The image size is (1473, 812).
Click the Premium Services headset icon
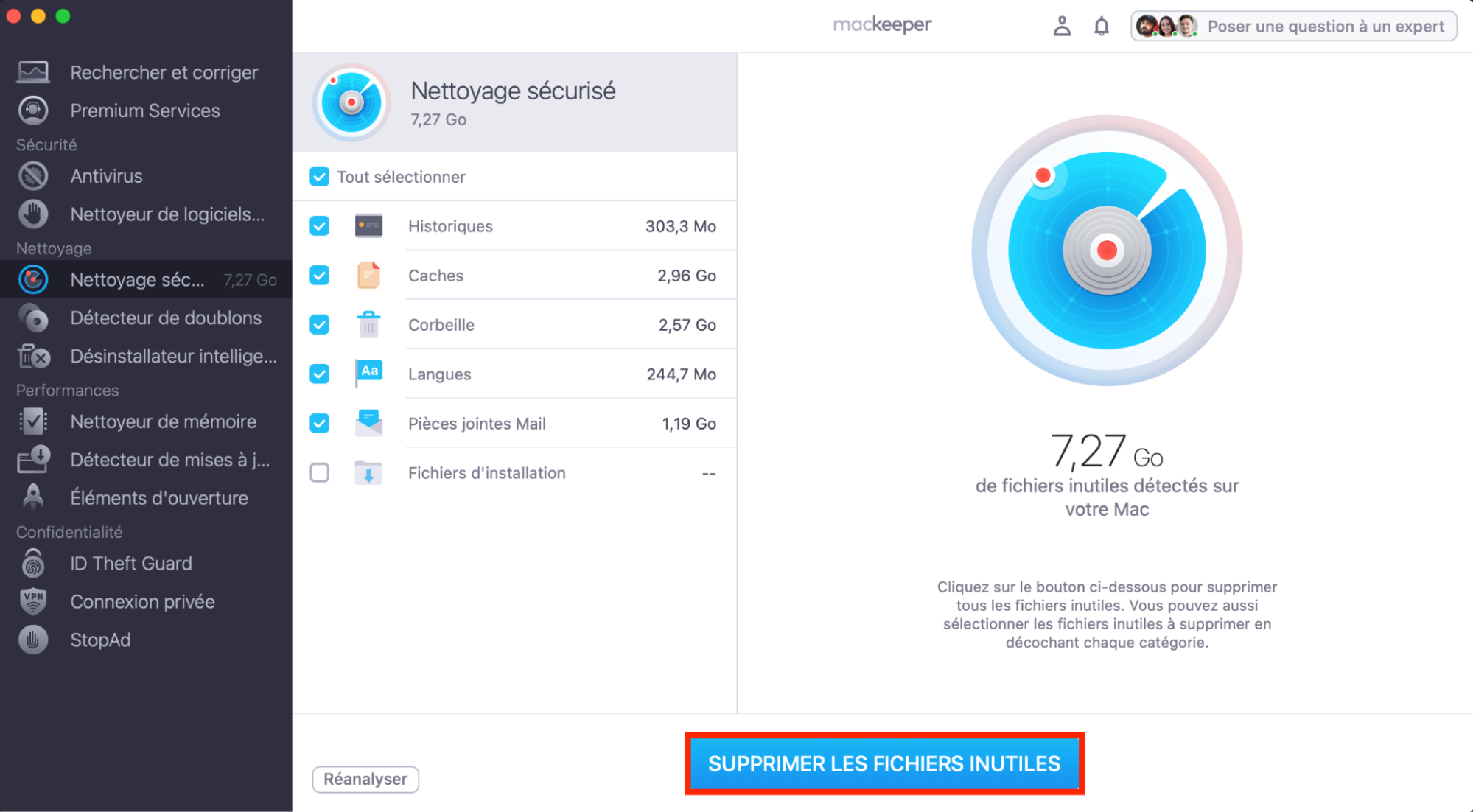click(33, 111)
